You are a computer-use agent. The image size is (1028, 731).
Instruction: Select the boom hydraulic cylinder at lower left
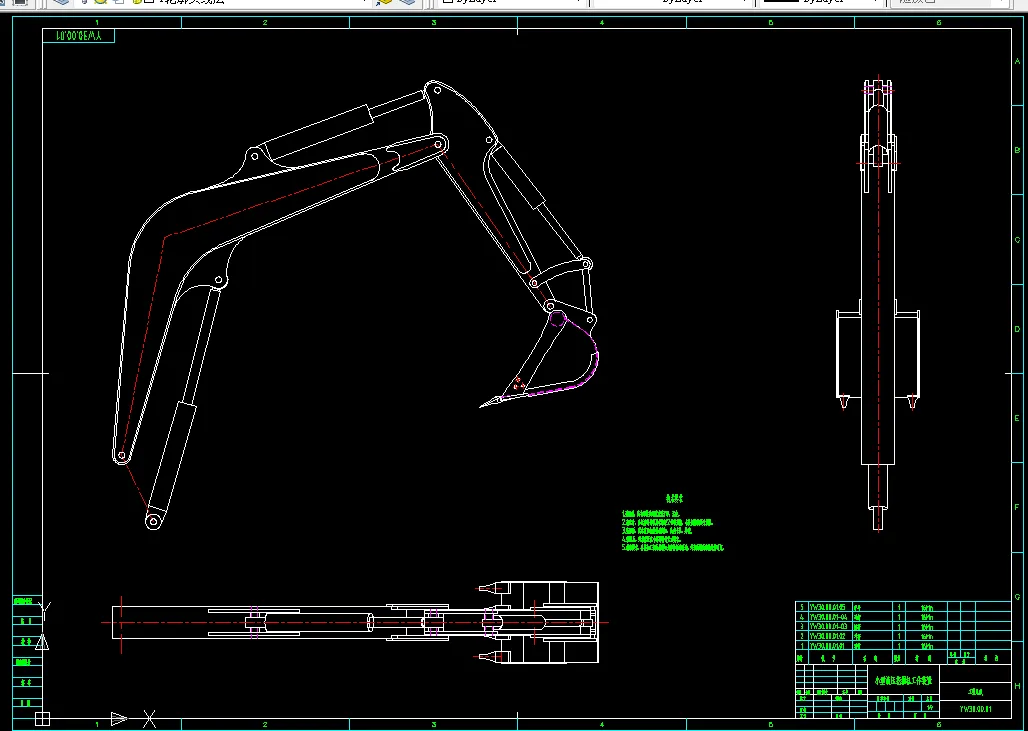[182, 405]
